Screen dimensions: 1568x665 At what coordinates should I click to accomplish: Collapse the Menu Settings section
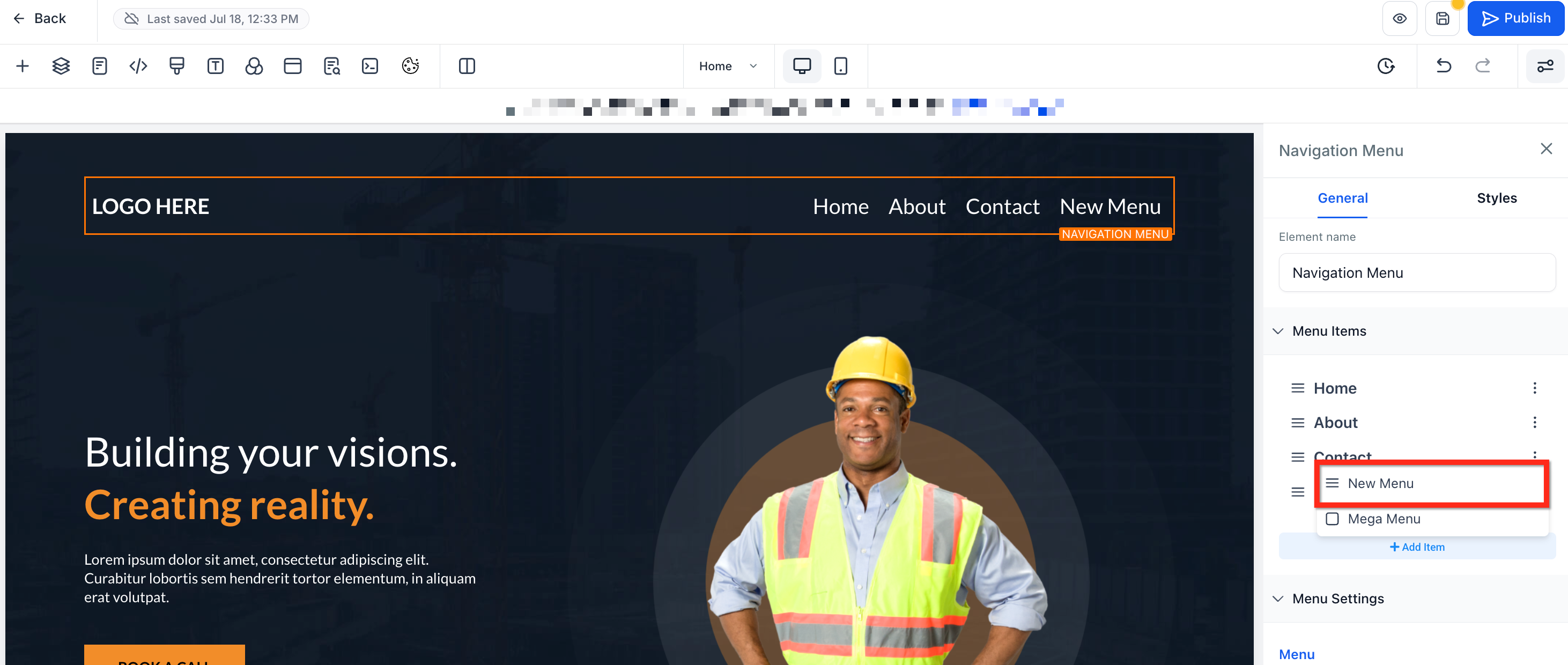click(x=1278, y=598)
